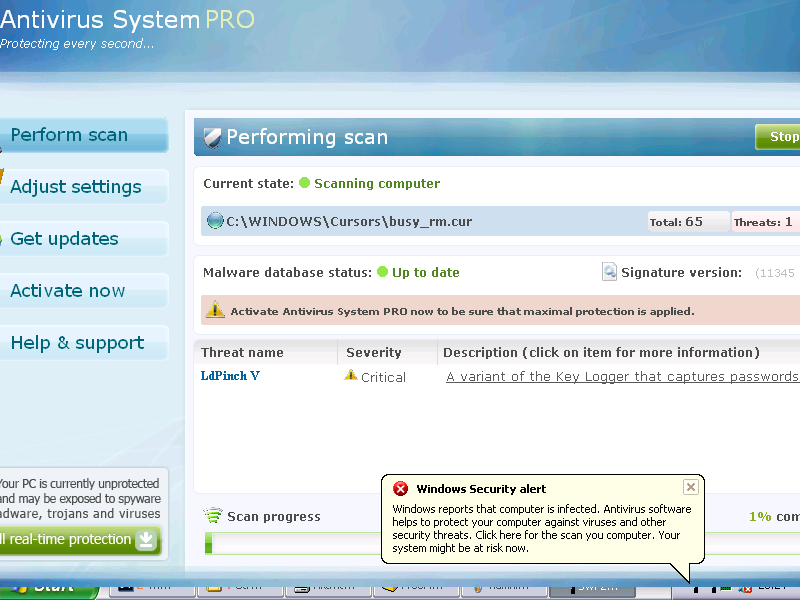This screenshot has width=800, height=600.
Task: Select Get updates from the sidebar
Action: tap(65, 239)
